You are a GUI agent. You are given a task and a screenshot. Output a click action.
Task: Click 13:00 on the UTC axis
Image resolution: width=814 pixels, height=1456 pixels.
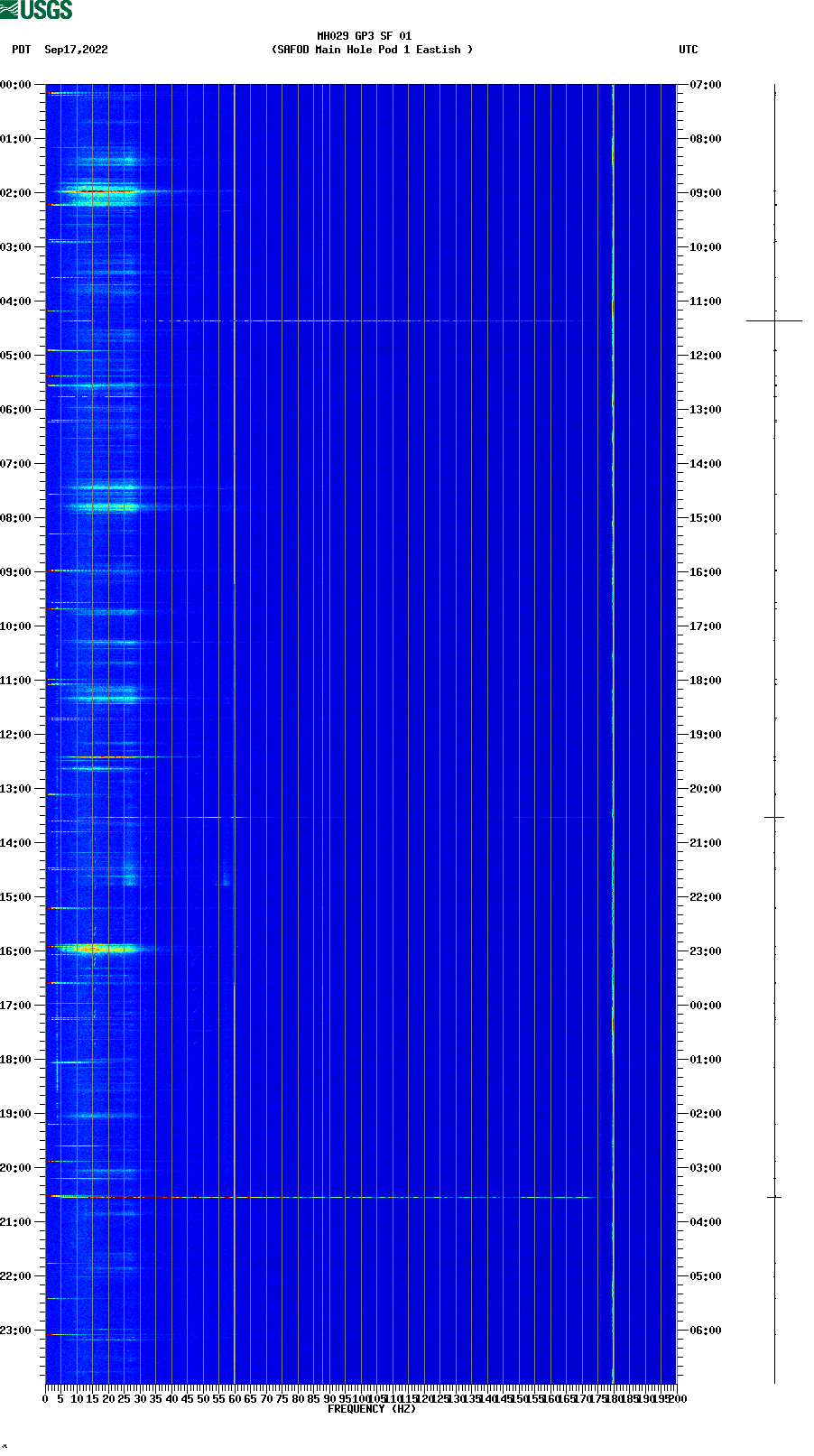[706, 410]
